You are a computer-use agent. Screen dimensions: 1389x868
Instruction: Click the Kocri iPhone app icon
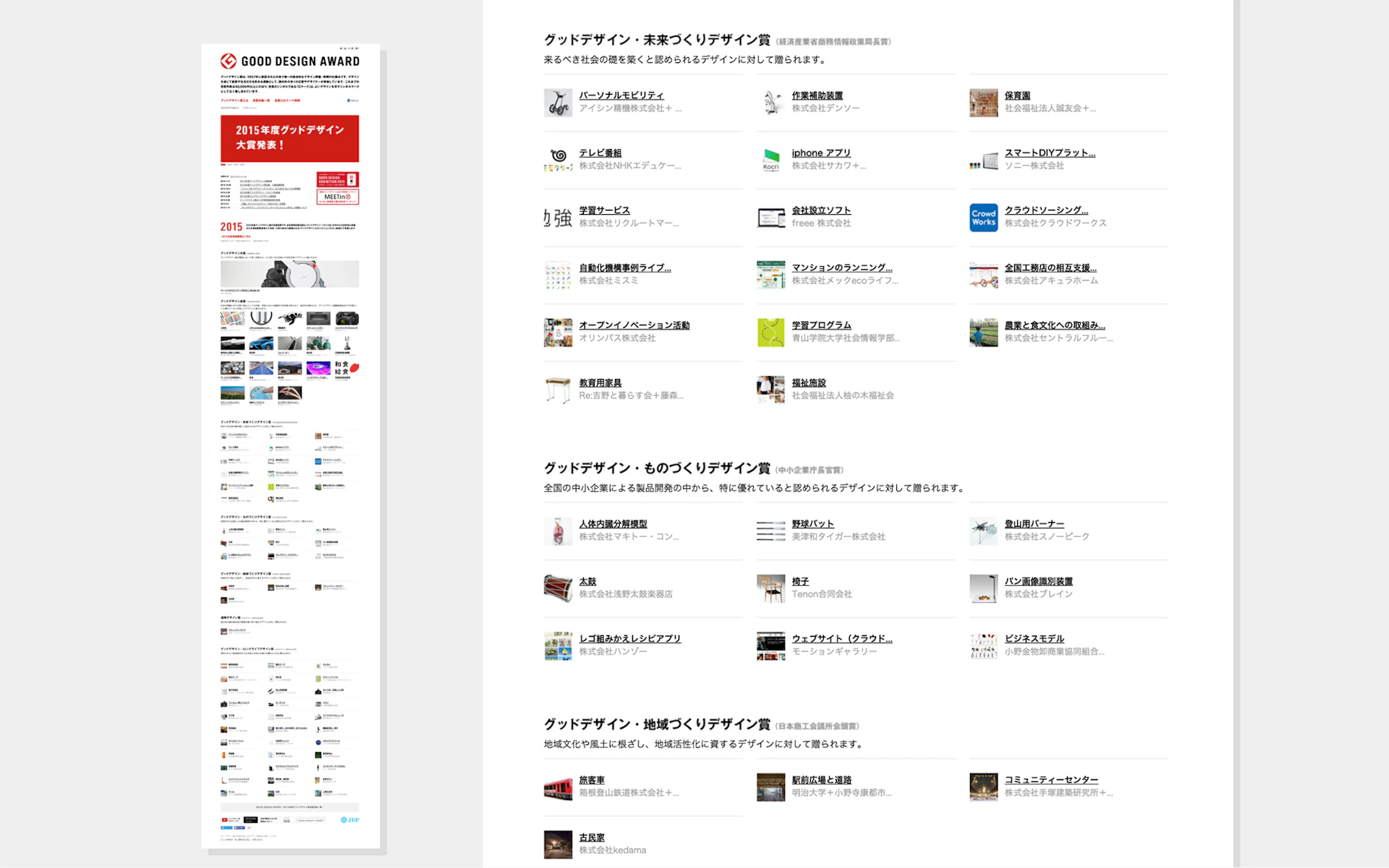pyautogui.click(x=770, y=160)
